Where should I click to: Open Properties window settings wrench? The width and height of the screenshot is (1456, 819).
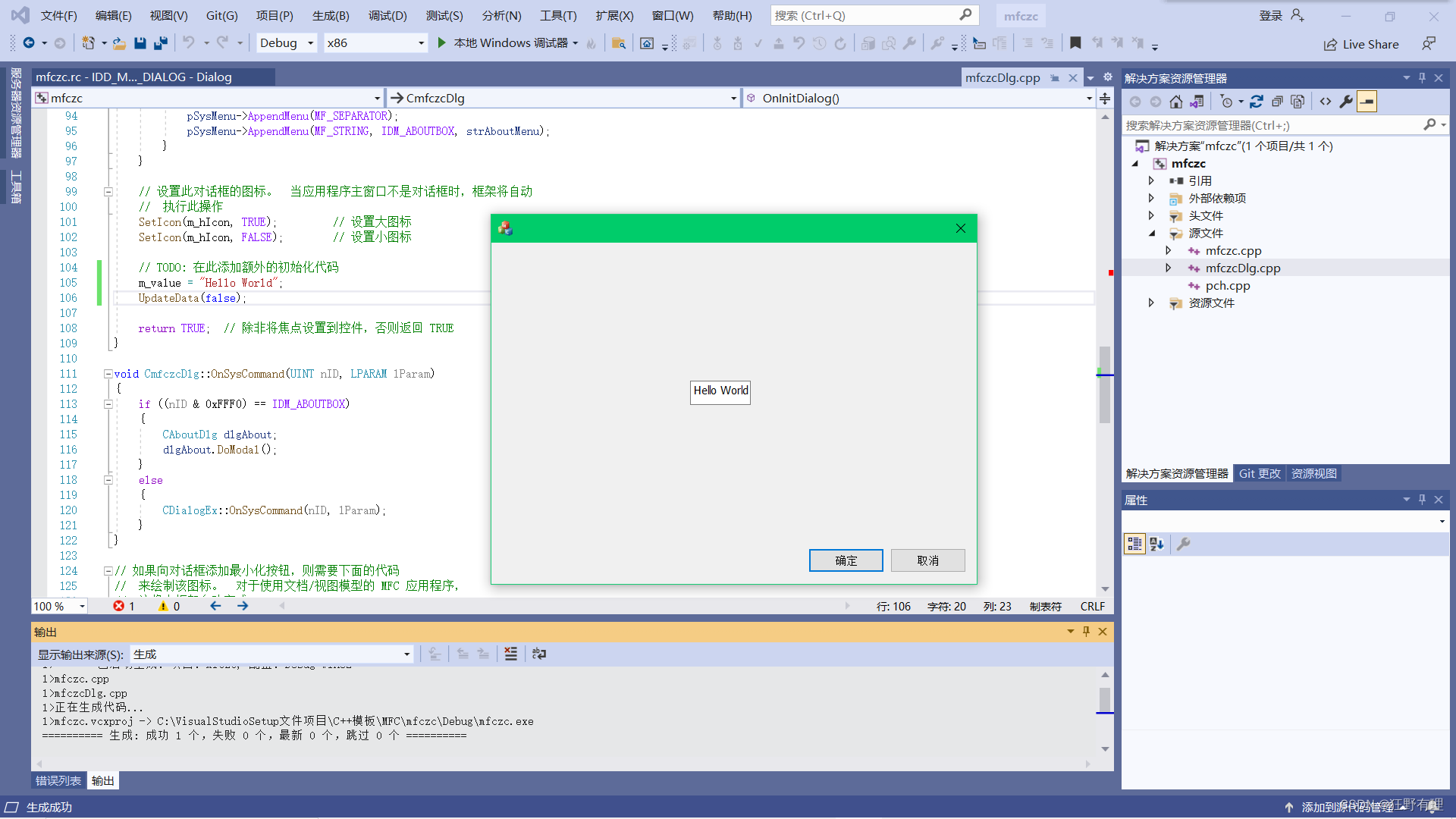point(1183,544)
